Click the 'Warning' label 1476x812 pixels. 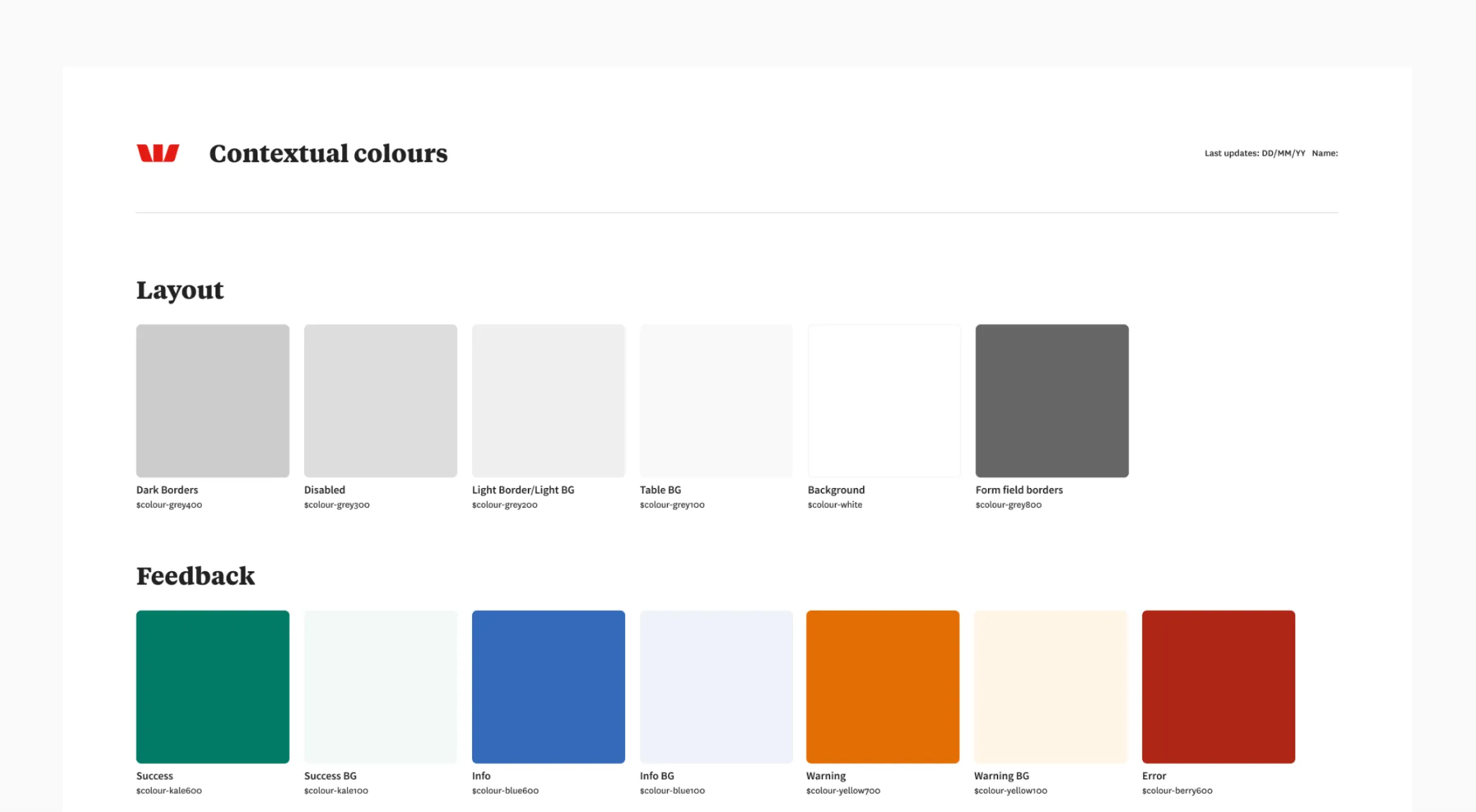pyautogui.click(x=826, y=775)
